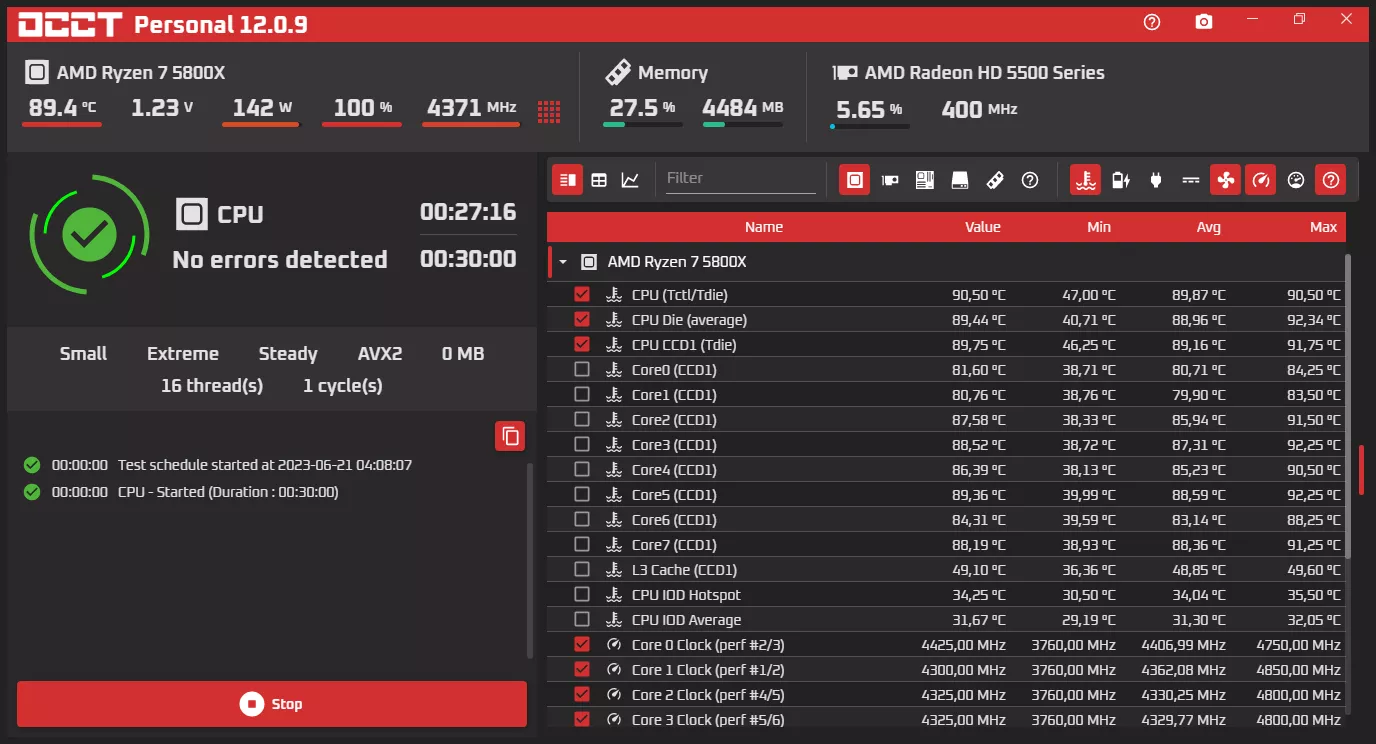Toggle the unknown hardware filter beside the memory stick icon
Screen dimensions: 1376x744
1030,180
